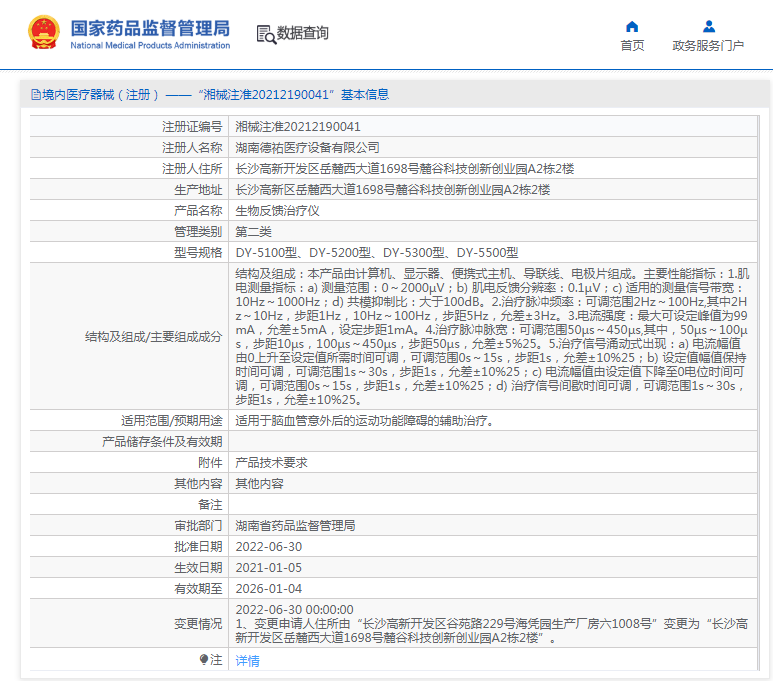
Task: Open the 详情 link
Action: point(247,660)
